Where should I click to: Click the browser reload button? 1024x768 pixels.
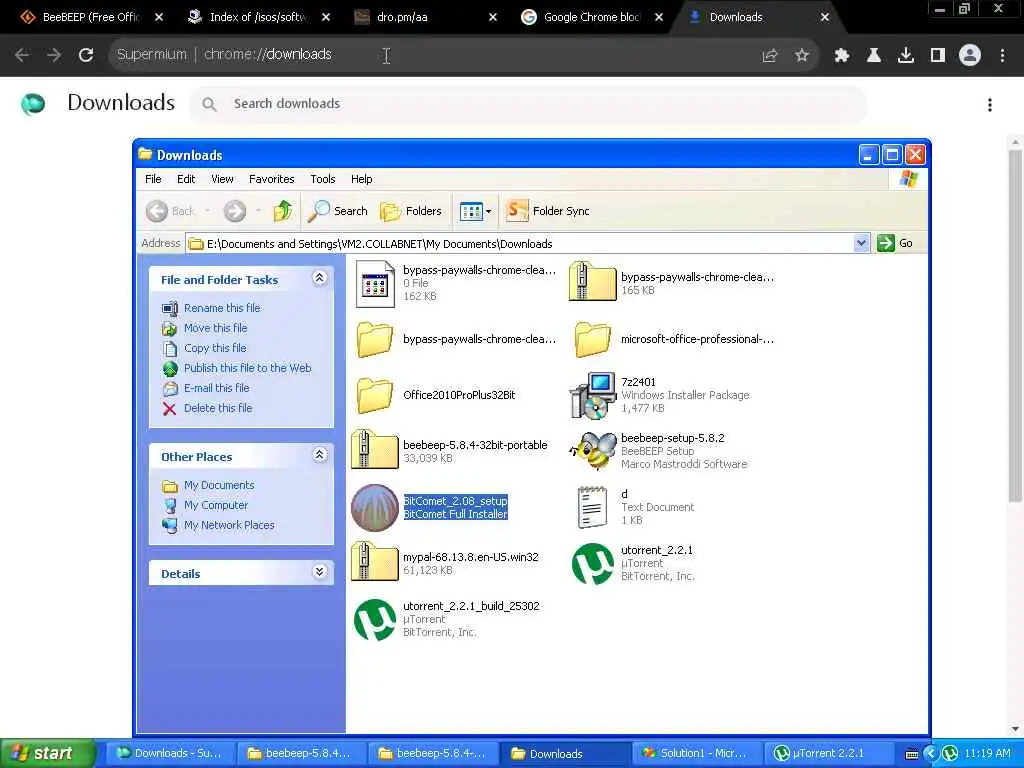(x=86, y=55)
